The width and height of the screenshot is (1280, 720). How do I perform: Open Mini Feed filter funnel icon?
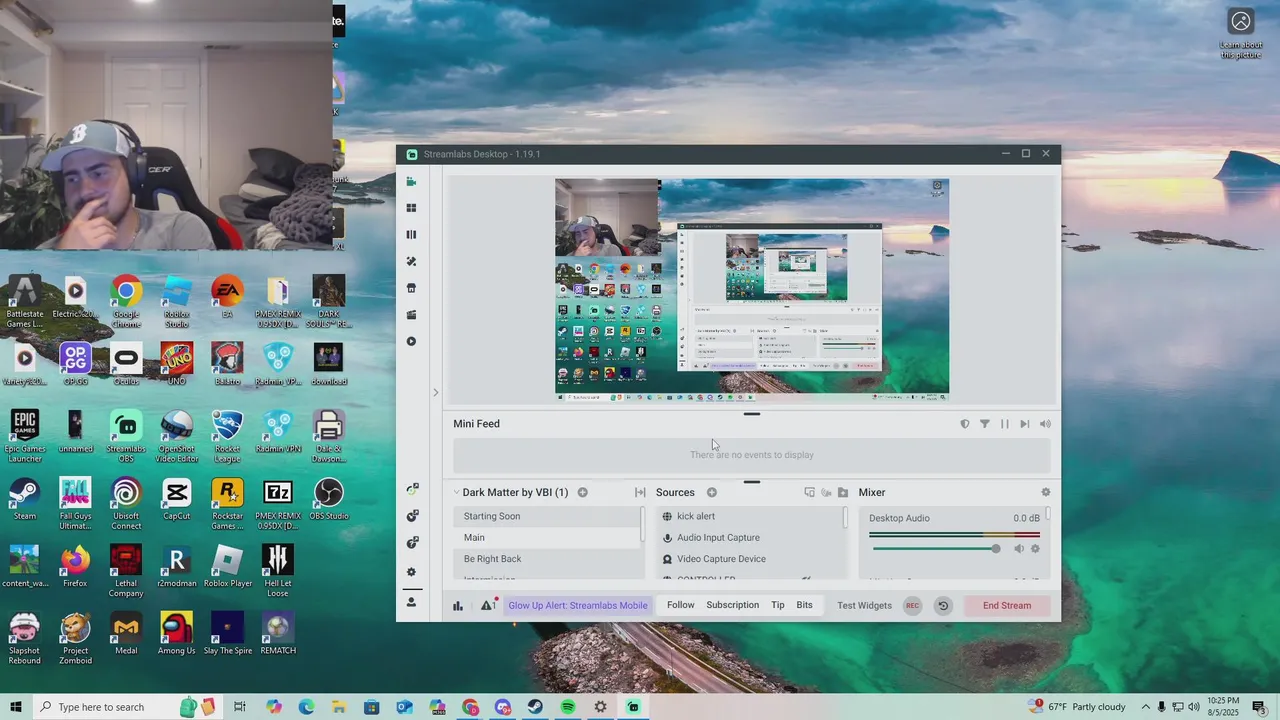pos(985,424)
